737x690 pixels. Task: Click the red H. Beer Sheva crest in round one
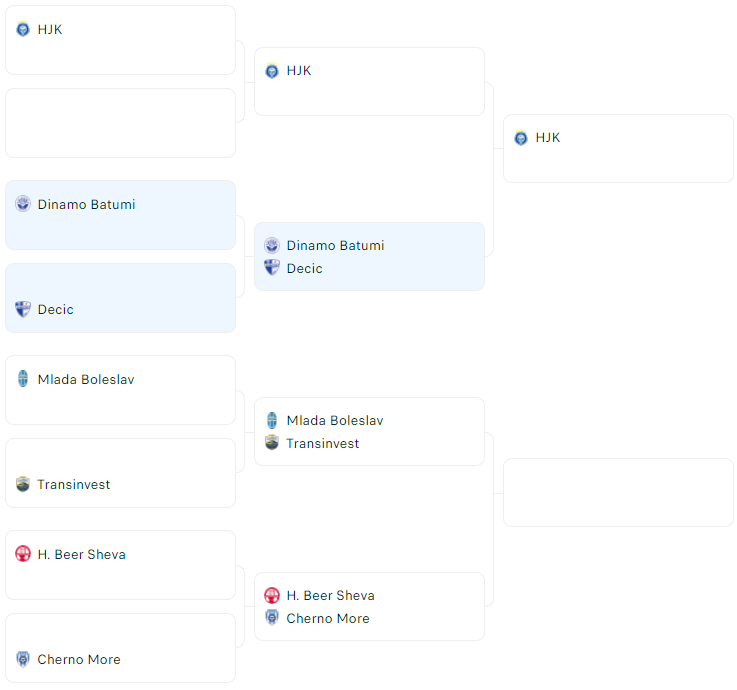click(x=23, y=554)
